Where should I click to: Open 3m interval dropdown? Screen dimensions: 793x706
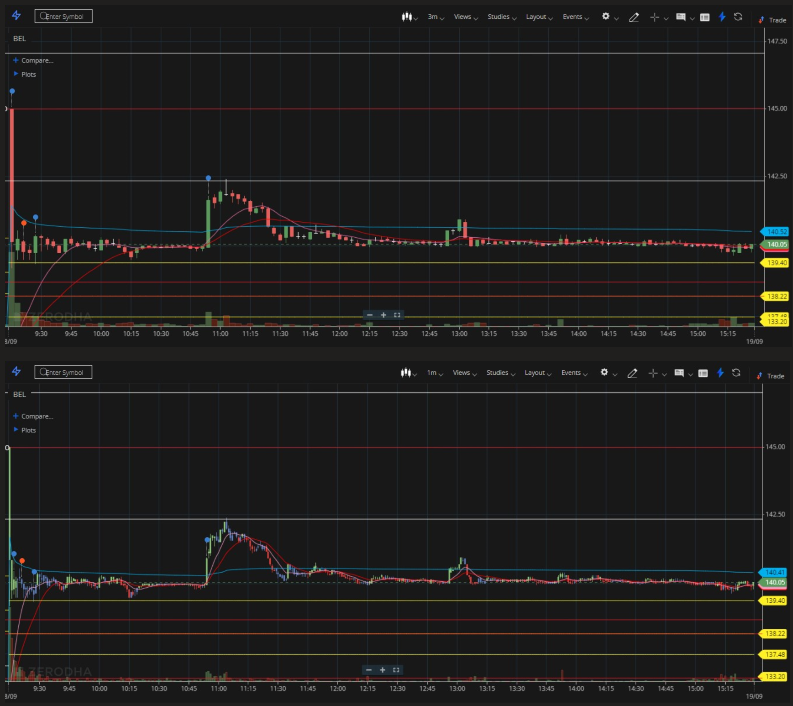click(435, 17)
